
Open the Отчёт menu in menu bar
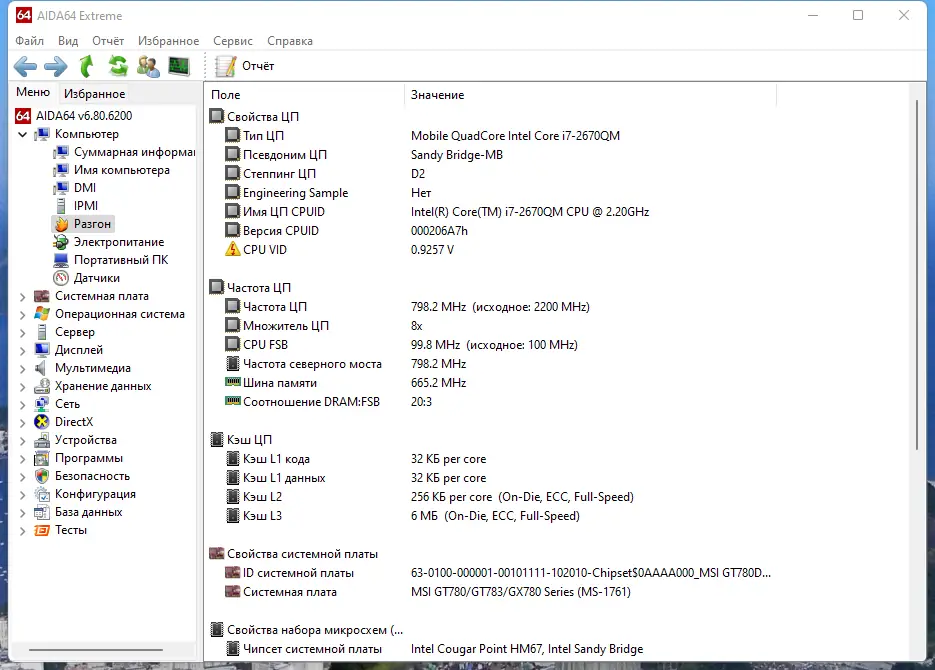click(108, 41)
